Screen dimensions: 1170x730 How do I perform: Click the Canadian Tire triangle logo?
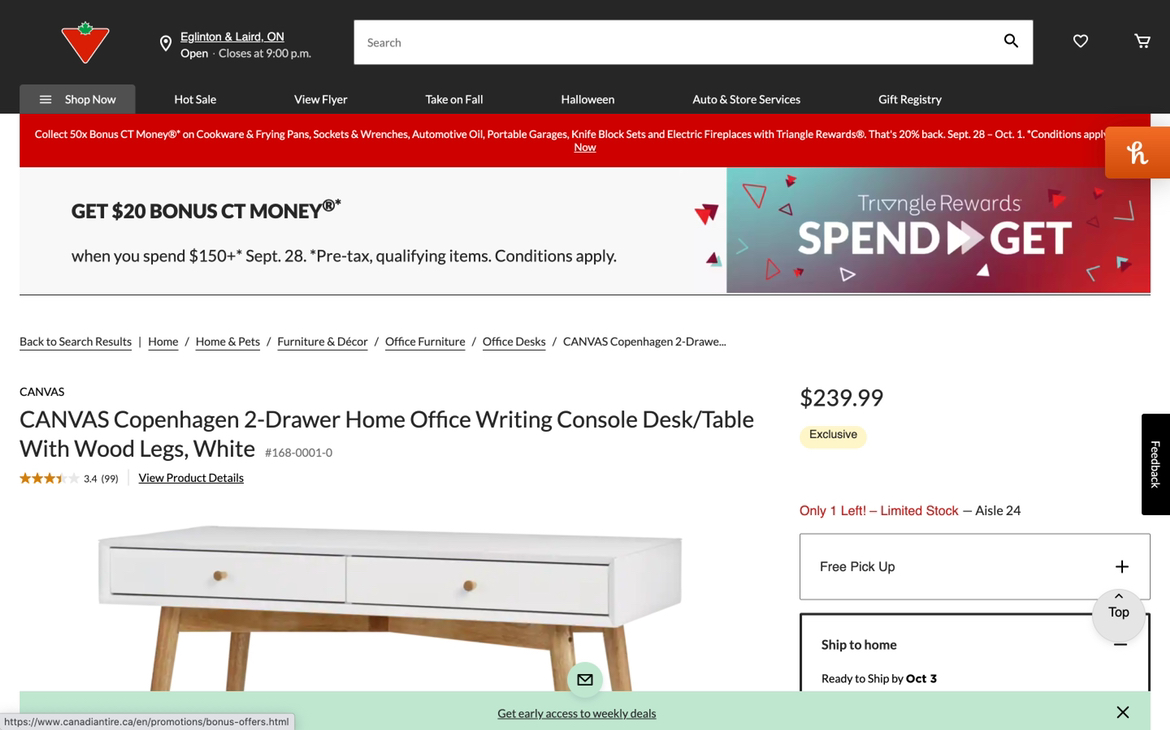click(85, 43)
